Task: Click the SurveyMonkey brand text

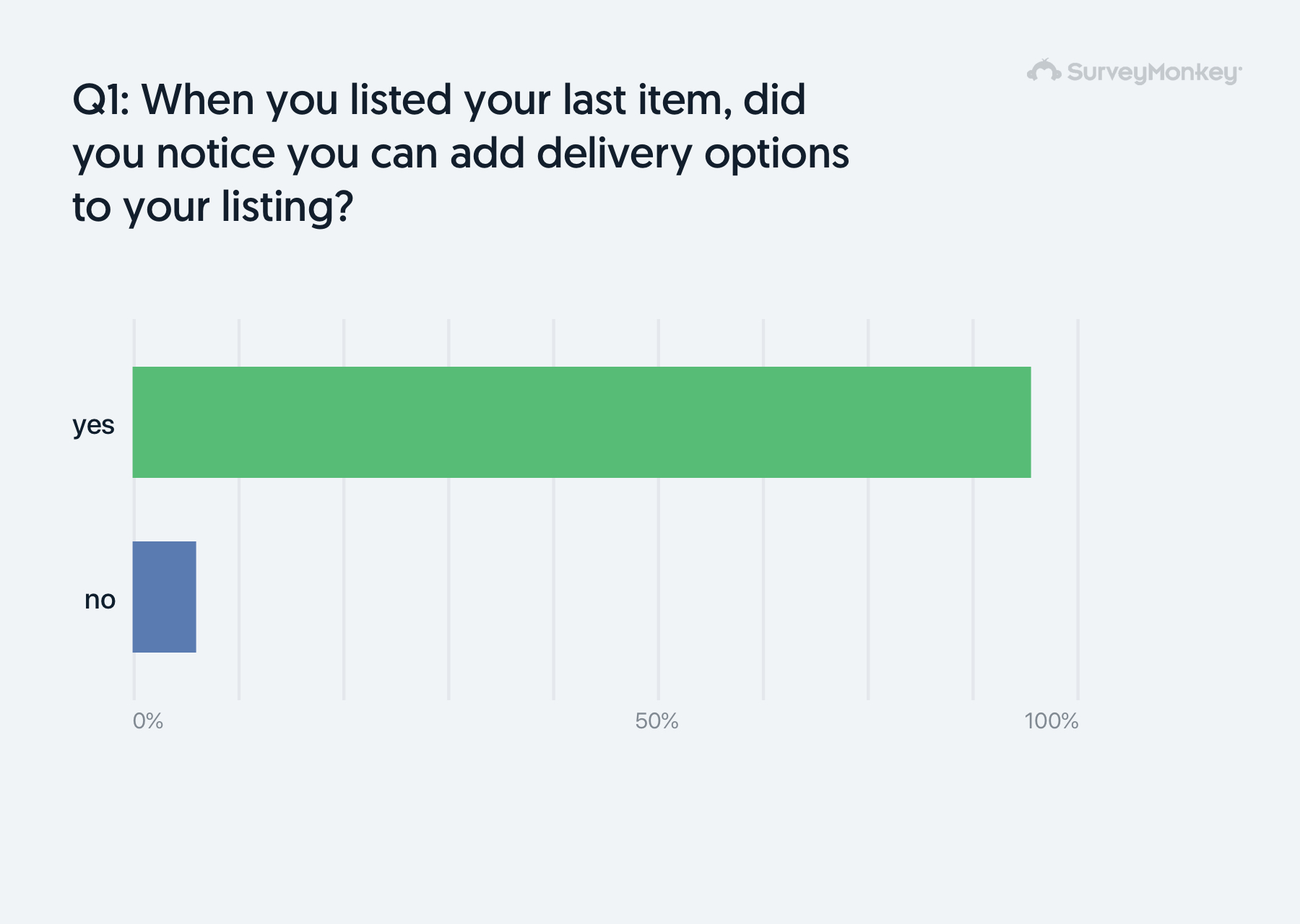Action: 1154,73
